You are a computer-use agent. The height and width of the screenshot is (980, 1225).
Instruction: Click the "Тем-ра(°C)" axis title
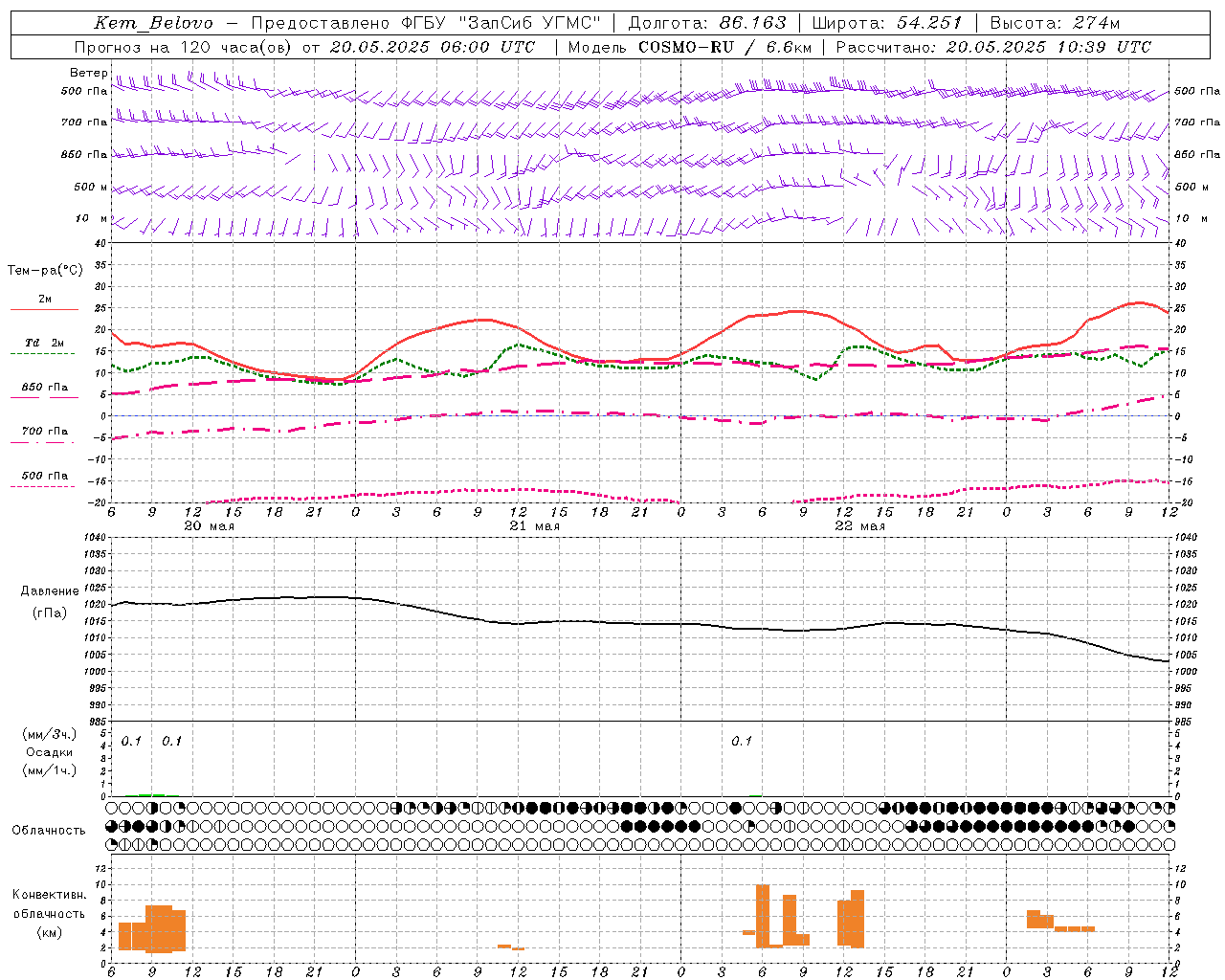(45, 270)
